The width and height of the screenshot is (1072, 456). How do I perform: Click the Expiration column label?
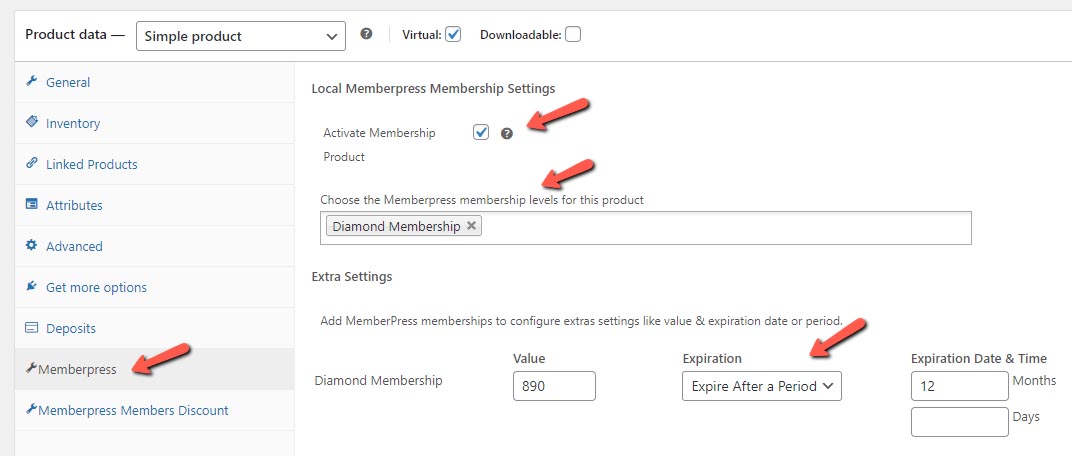pyautogui.click(x=712, y=358)
